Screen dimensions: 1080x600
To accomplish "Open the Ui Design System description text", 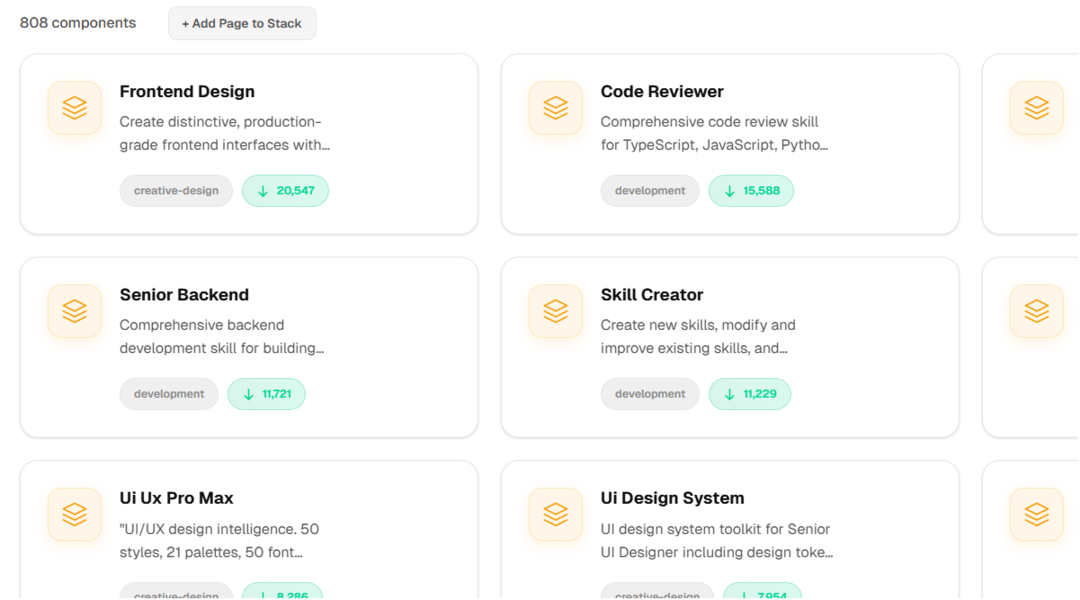I will pos(716,541).
